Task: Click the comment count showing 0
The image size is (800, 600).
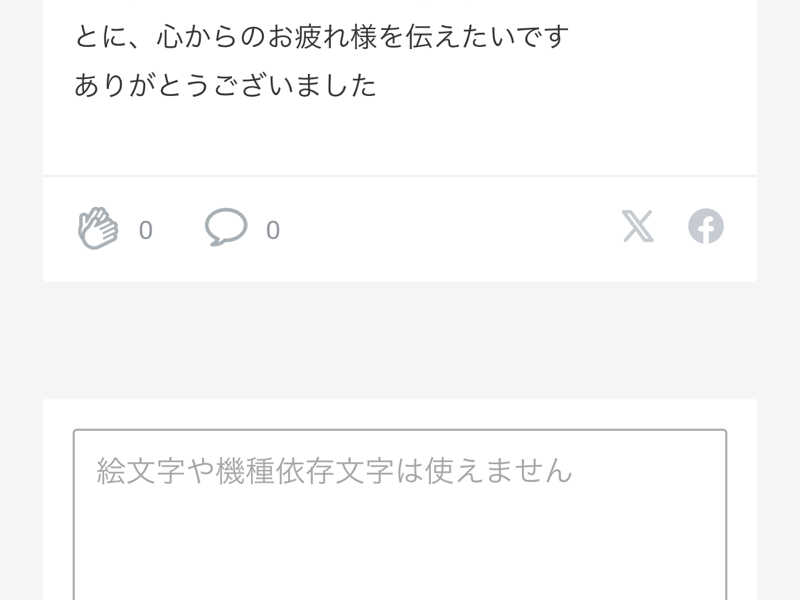Action: point(273,231)
